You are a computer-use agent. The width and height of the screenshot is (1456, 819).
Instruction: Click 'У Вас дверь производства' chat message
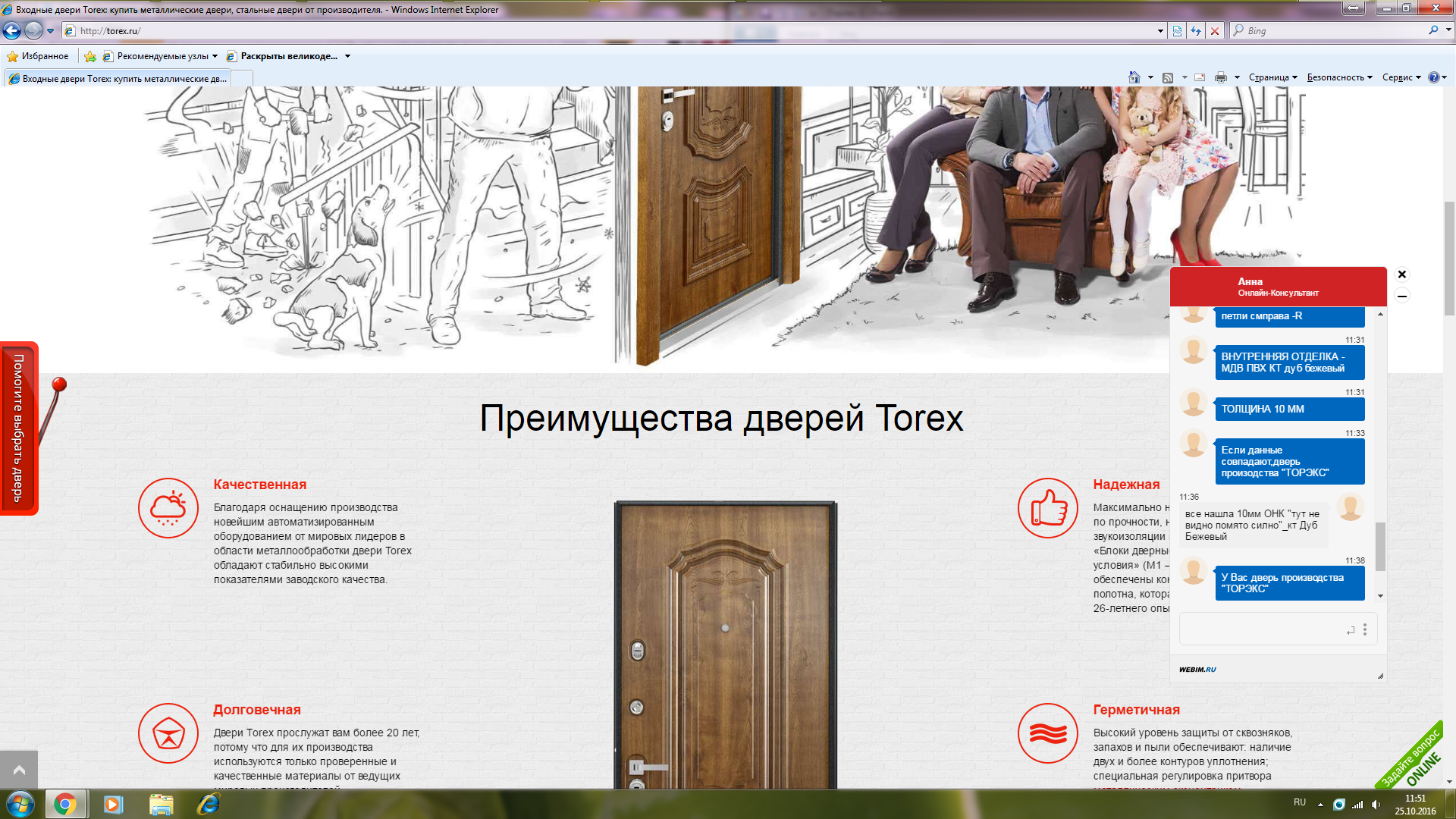(1289, 583)
